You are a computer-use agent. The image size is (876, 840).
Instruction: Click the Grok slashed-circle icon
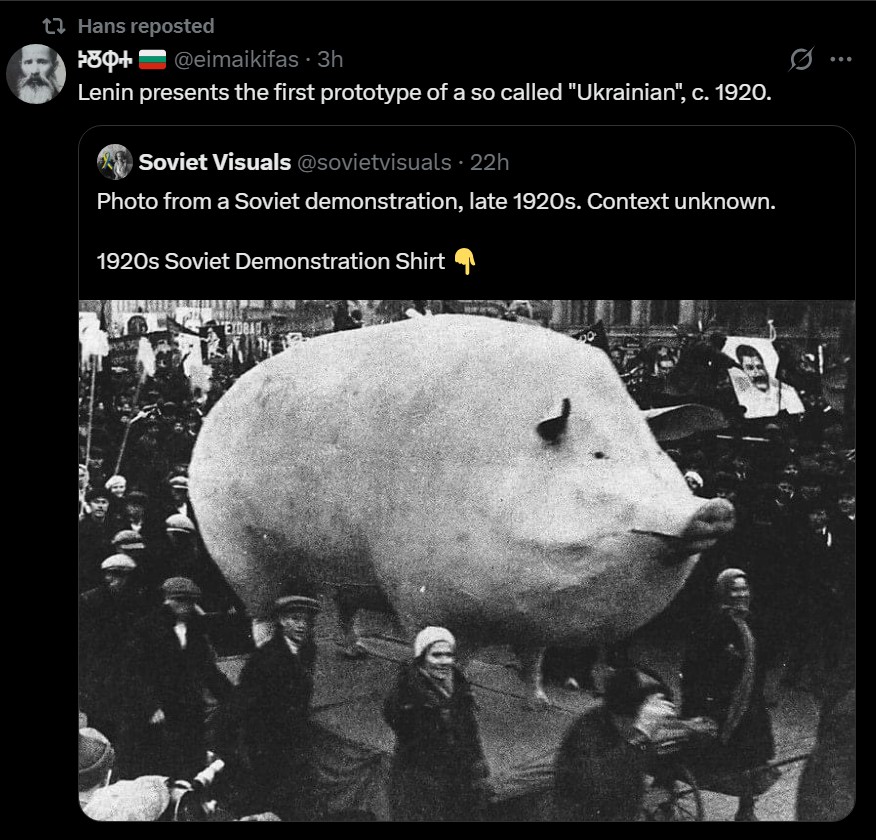pos(801,59)
